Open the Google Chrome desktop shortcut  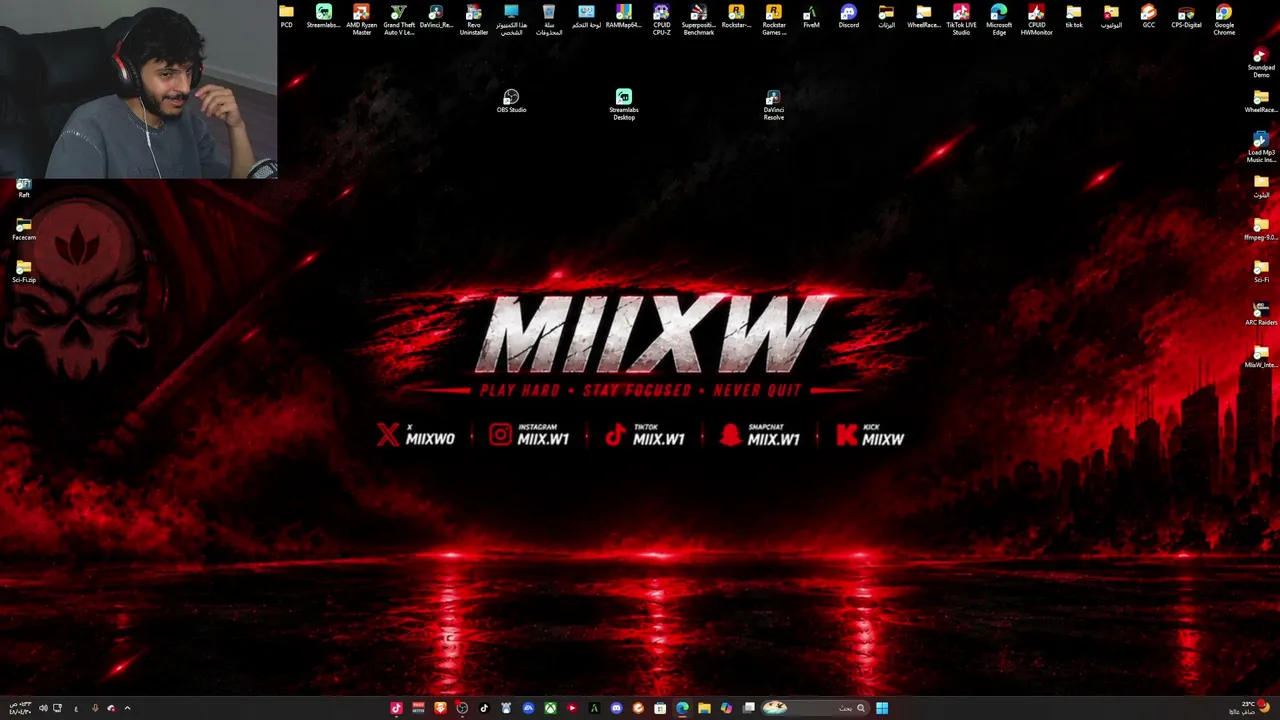[1224, 19]
